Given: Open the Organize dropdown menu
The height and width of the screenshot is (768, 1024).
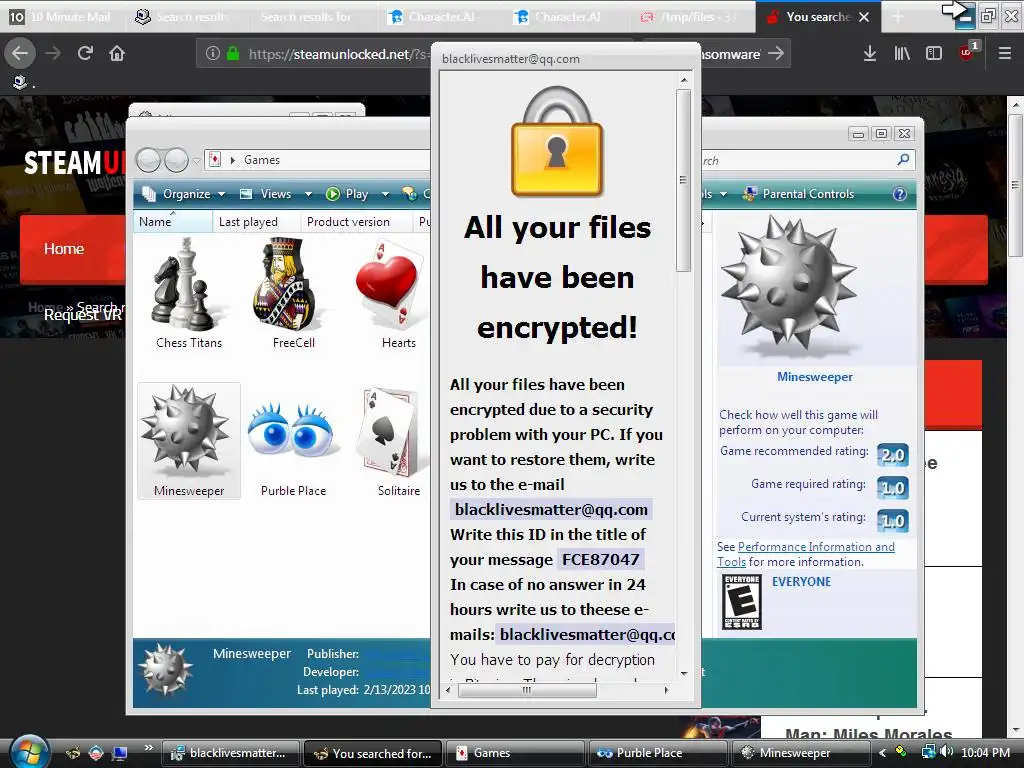Looking at the screenshot, I should point(185,194).
